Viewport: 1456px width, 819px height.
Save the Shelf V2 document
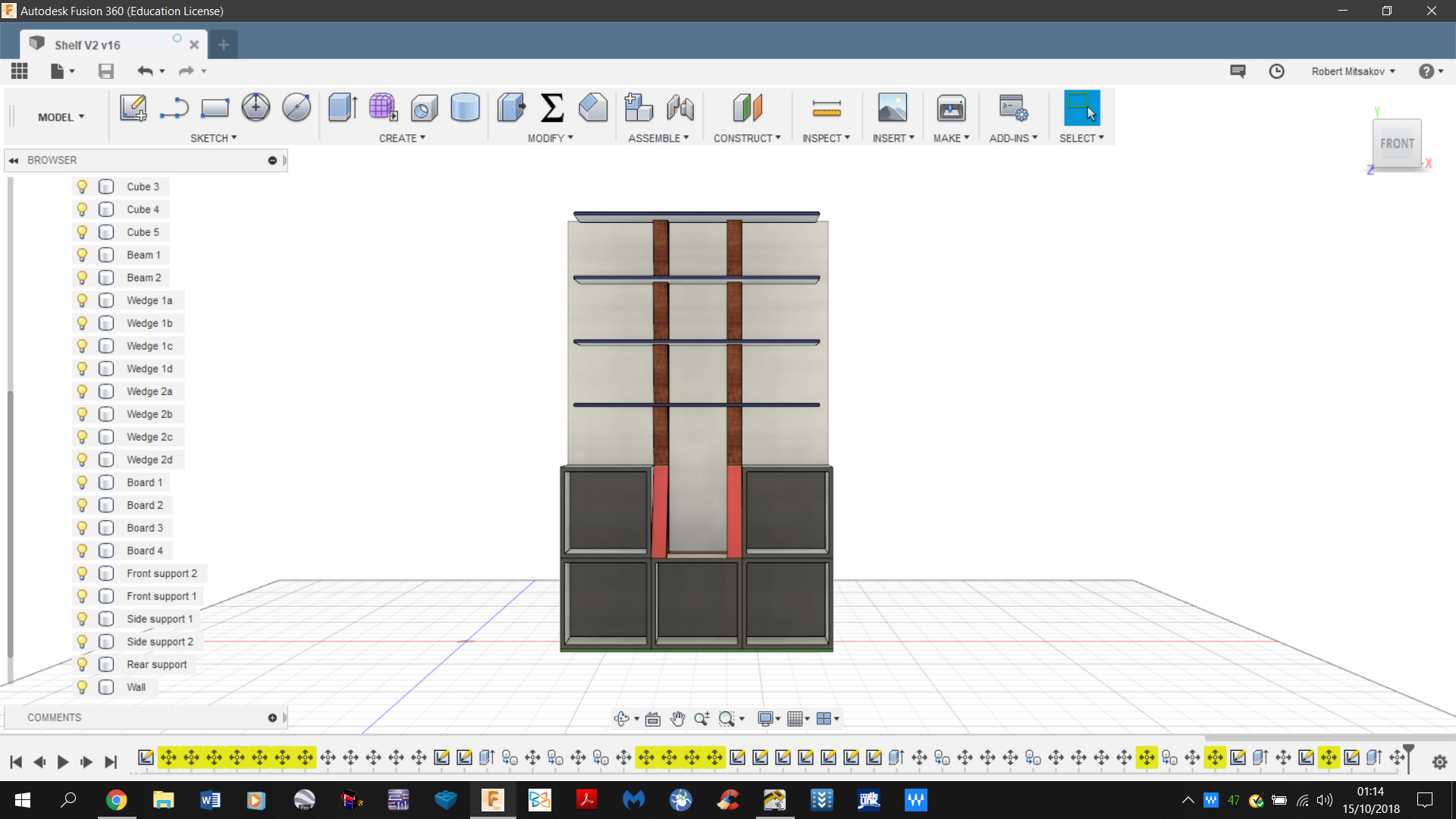point(106,71)
